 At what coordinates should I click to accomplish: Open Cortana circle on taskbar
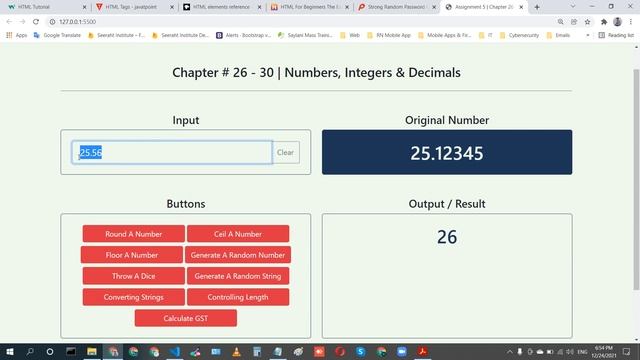pos(50,351)
